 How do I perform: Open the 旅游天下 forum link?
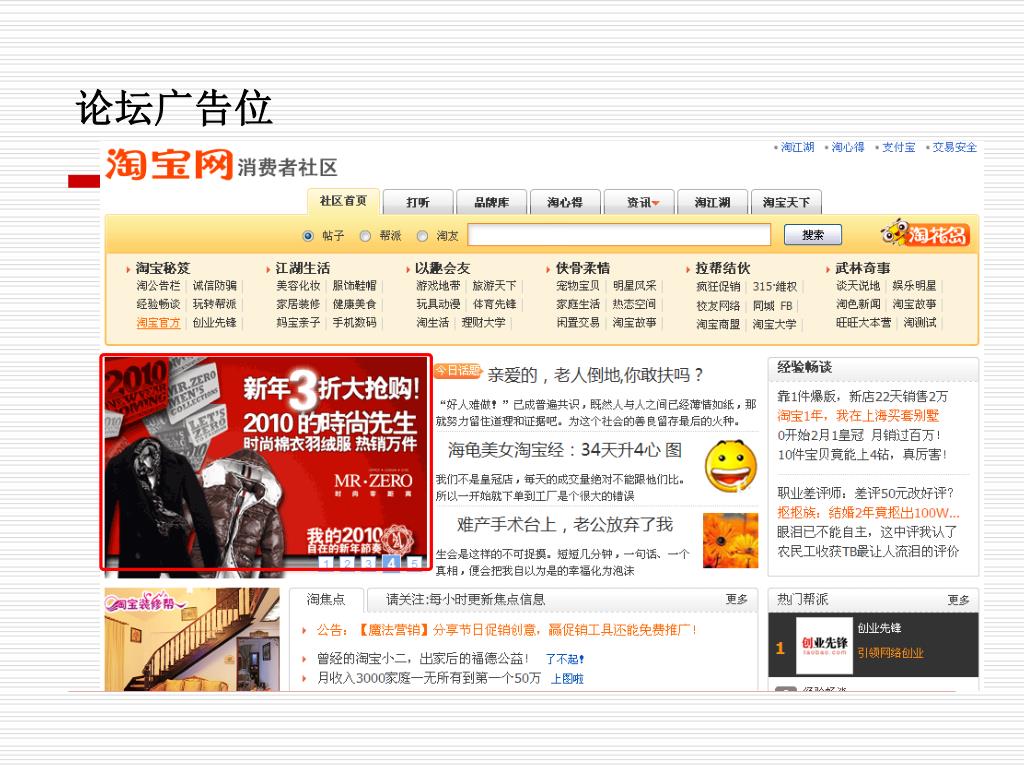[494, 286]
